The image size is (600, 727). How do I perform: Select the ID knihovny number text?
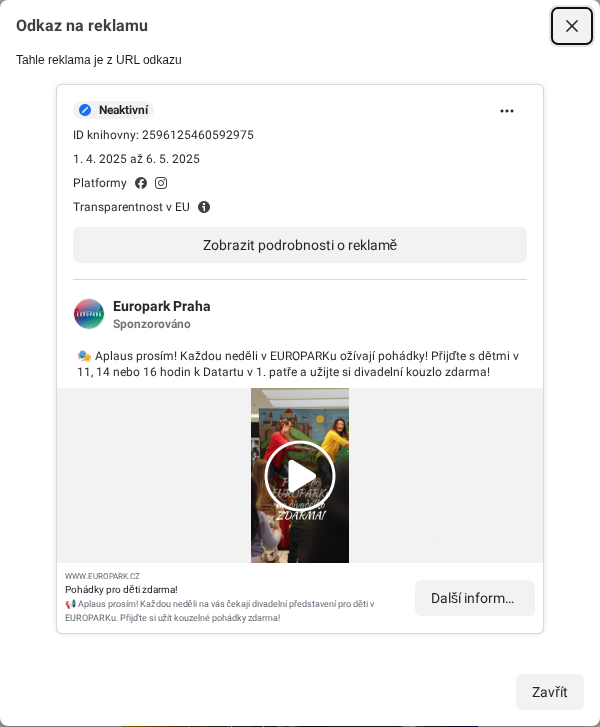point(198,135)
